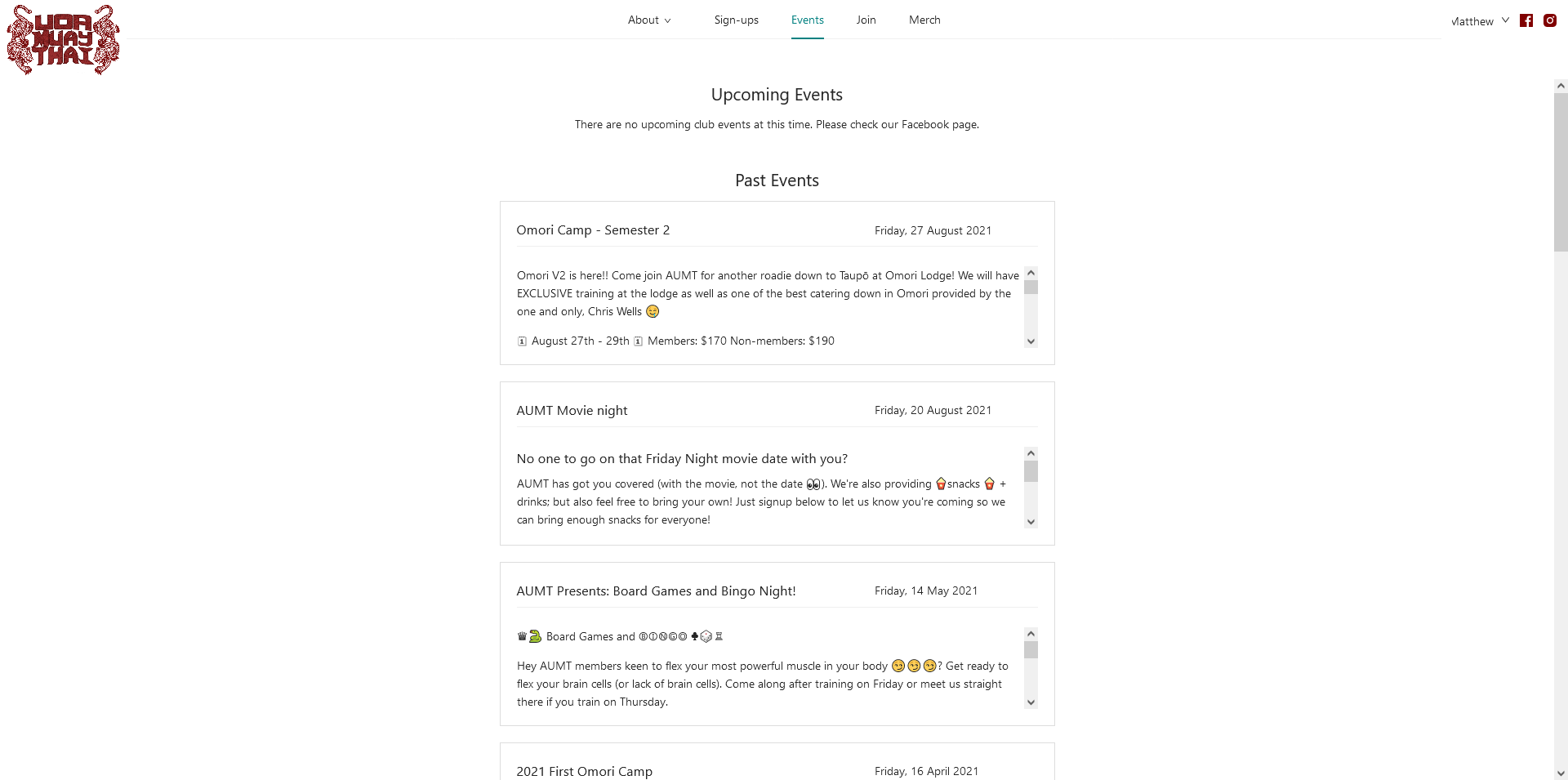1568x780 pixels.
Task: Open the Merch page
Action: coord(924,20)
